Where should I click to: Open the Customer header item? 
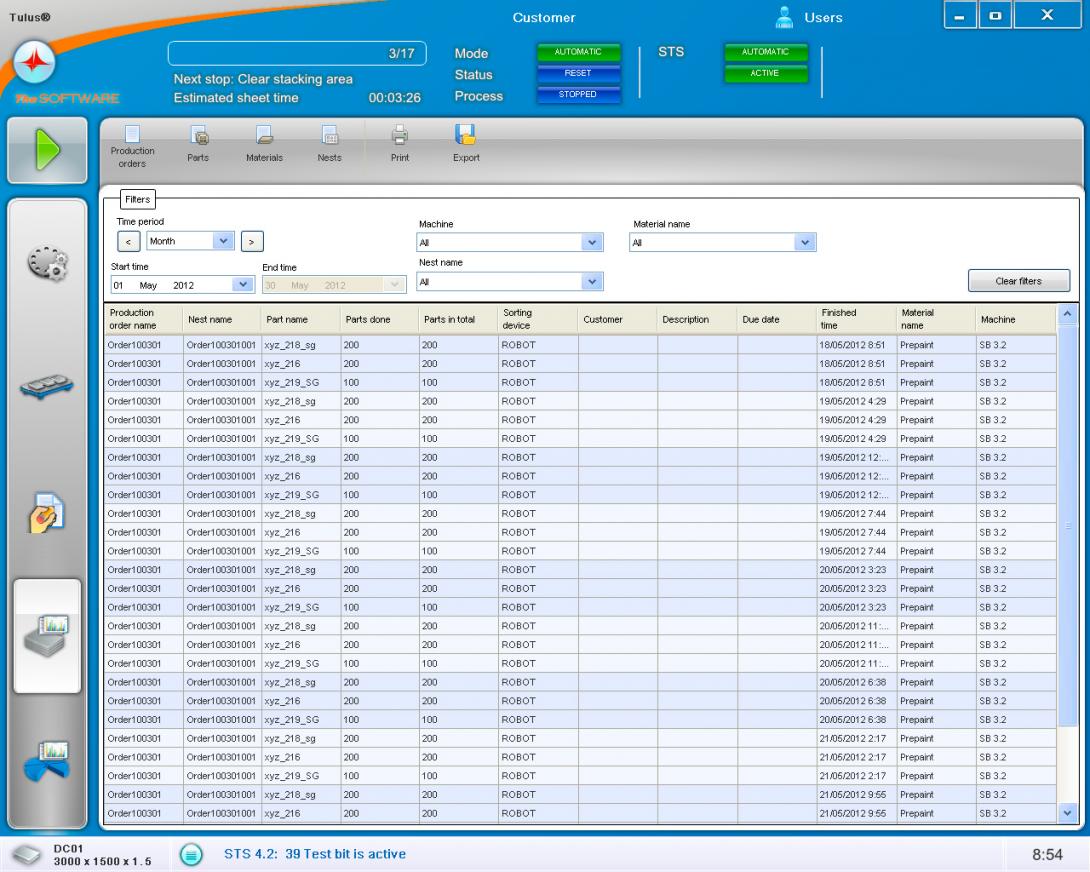tap(543, 18)
